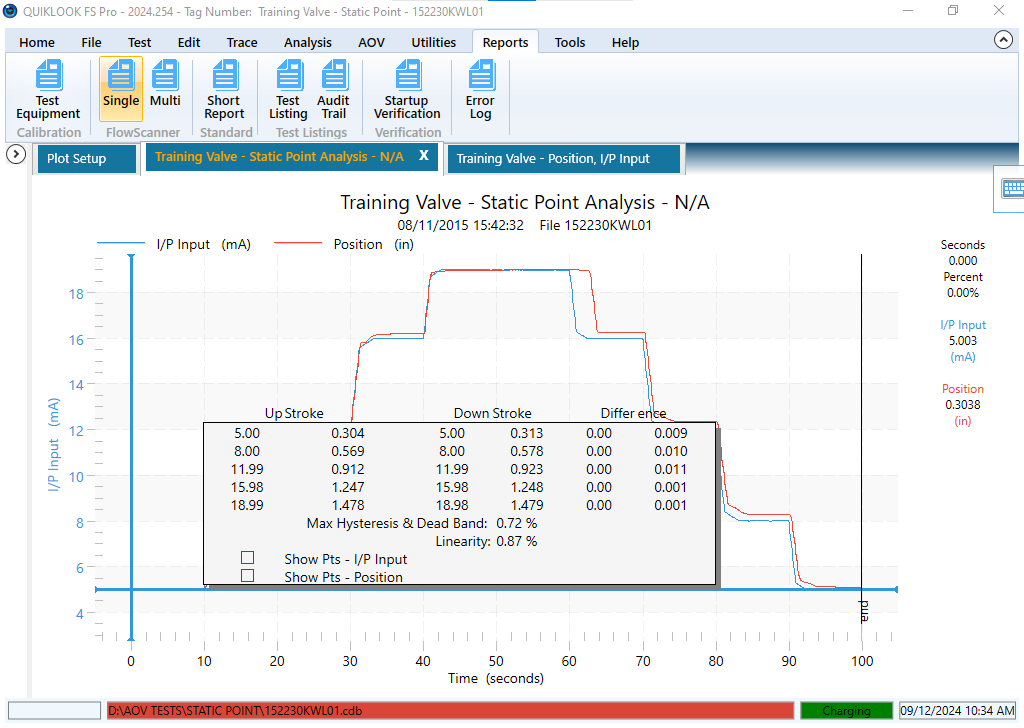Close the Static Point Analysis tab

pyautogui.click(x=423, y=156)
